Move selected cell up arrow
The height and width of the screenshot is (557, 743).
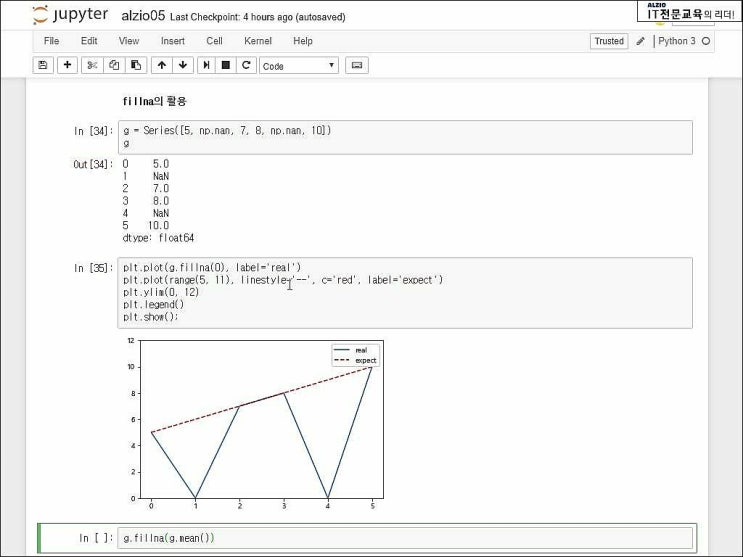(162, 65)
